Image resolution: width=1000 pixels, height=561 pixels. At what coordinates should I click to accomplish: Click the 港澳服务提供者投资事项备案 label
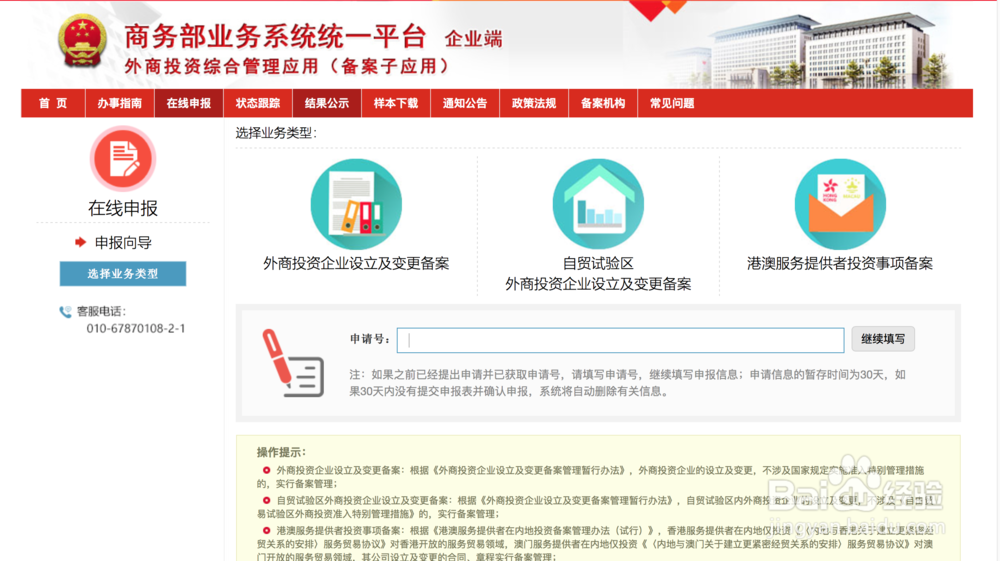click(840, 263)
